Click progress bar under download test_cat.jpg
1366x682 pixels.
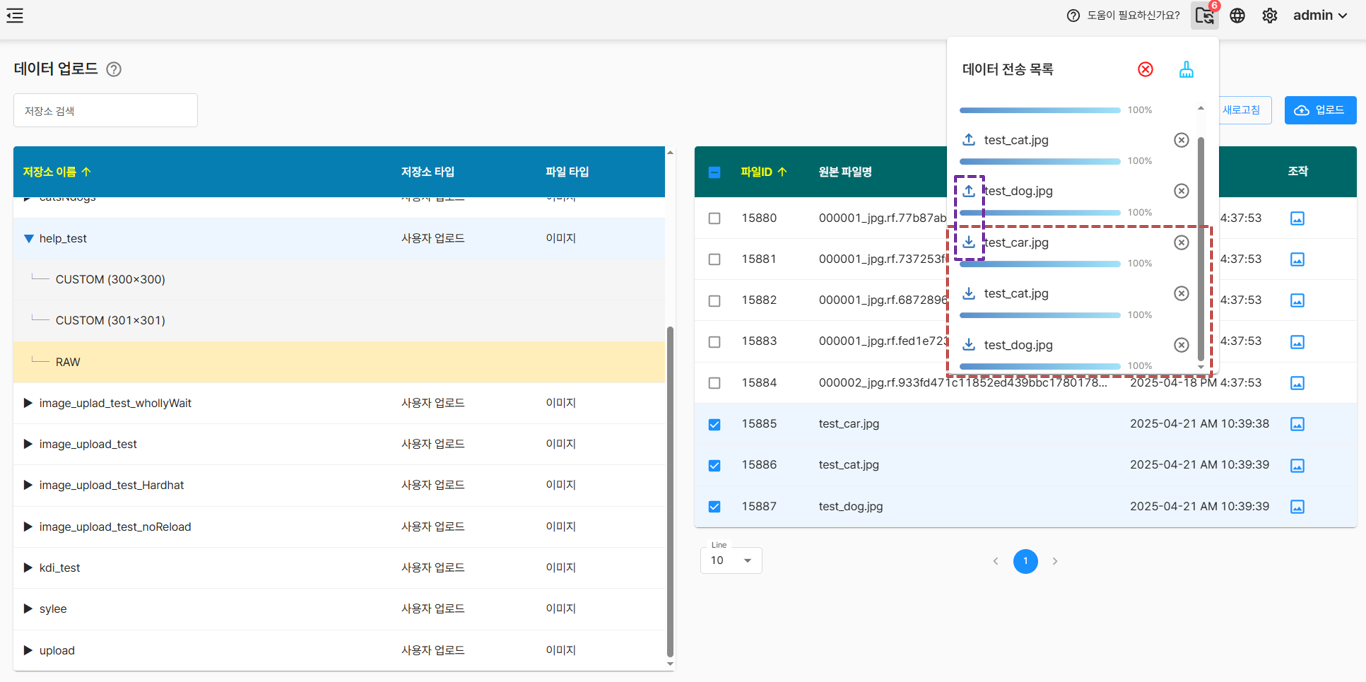click(x=1040, y=315)
